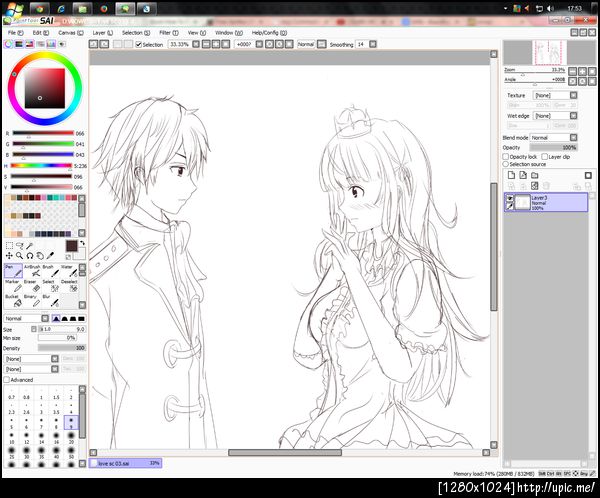Pick brush size 0.7 preset
This screenshot has width=600, height=498.
point(11,394)
